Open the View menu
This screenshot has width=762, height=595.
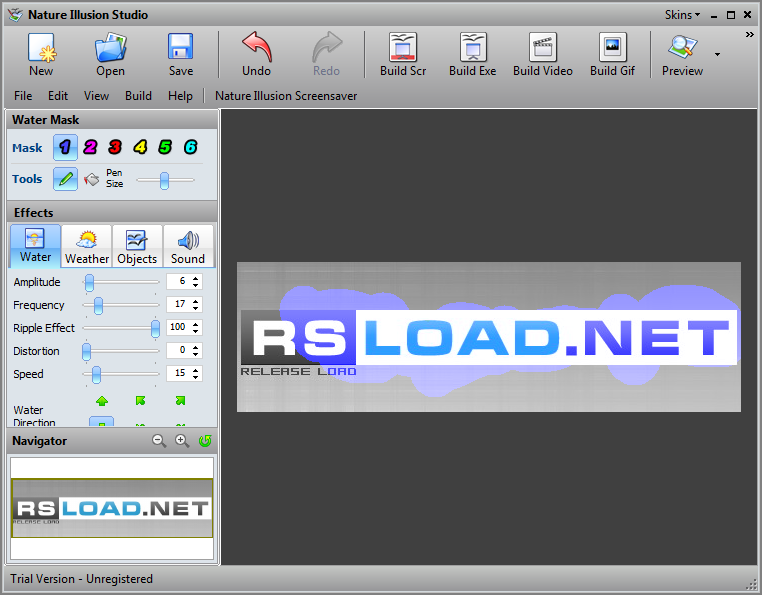(96, 96)
